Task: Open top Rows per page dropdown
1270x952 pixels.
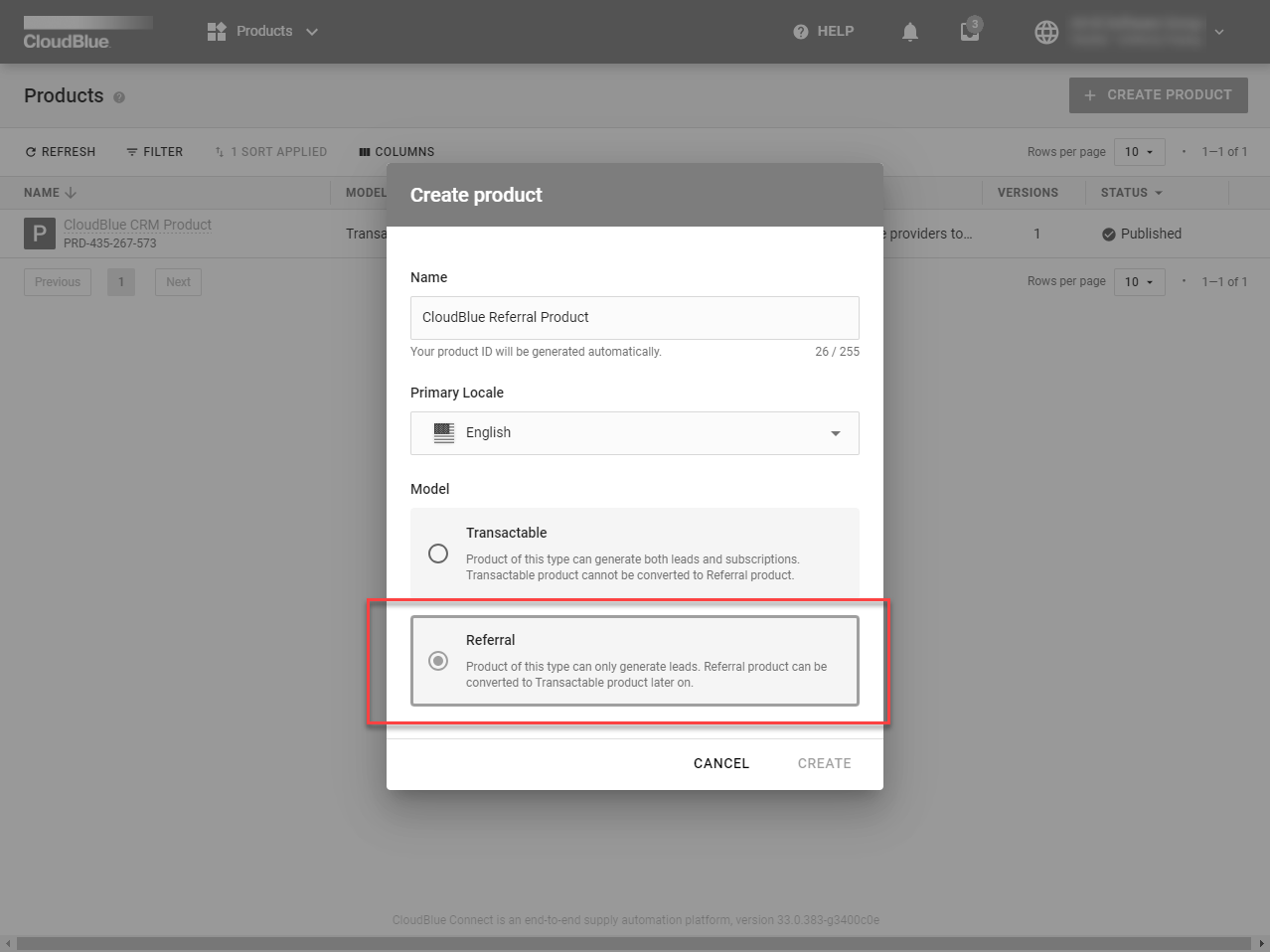Action: 1139,152
